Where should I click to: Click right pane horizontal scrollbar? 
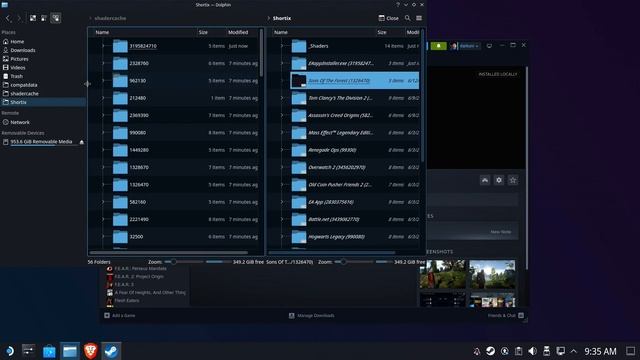[x=331, y=253]
